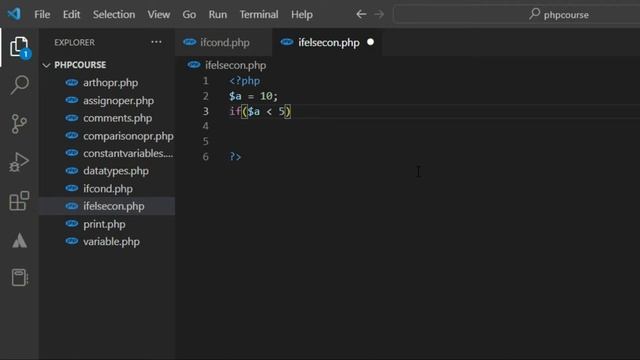Click the PHP file icon beside variable.php

[72, 241]
